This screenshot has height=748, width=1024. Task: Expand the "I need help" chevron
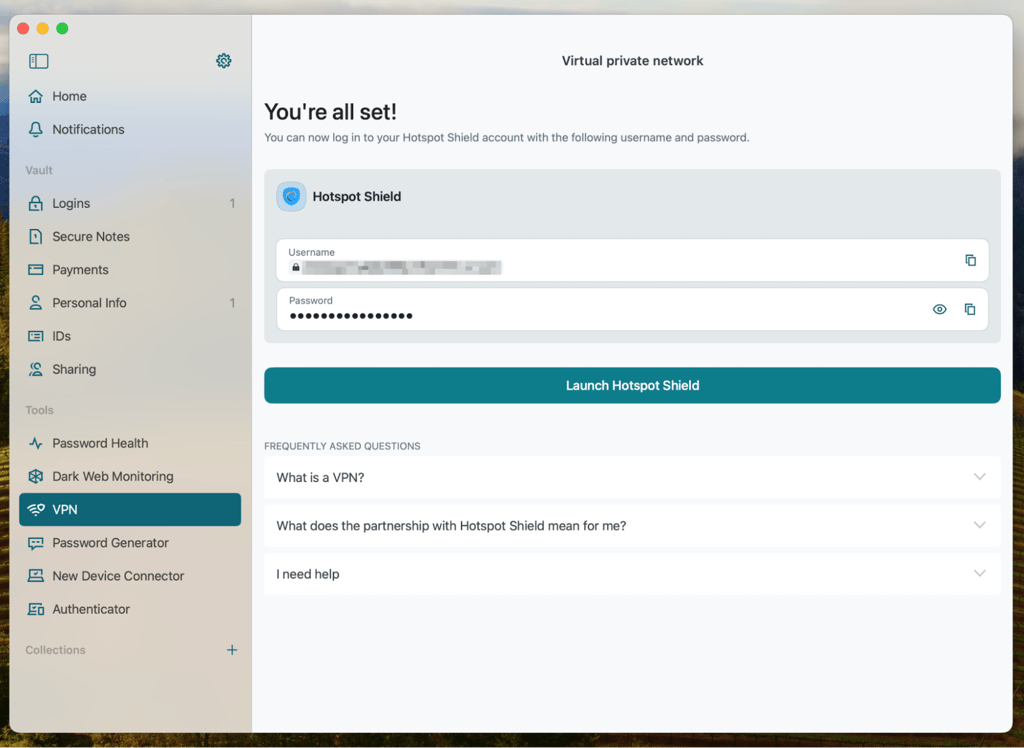(980, 574)
